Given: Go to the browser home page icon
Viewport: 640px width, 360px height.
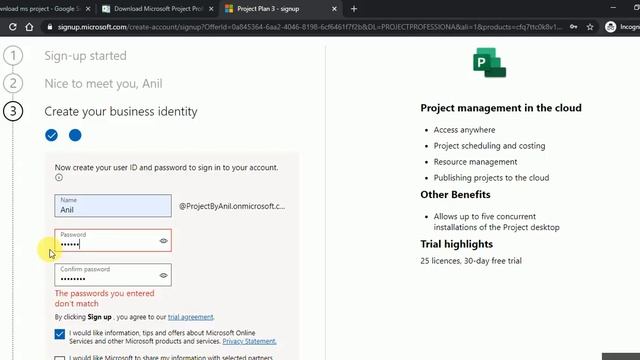Looking at the screenshot, I should (29, 27).
